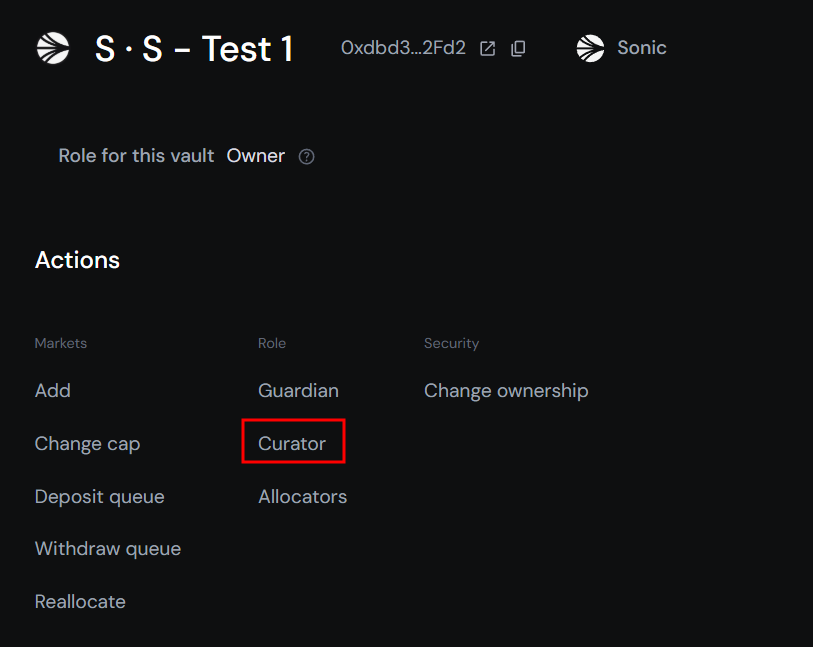This screenshot has height=647, width=813.
Task: Open the Change cap action
Action: [x=87, y=443]
